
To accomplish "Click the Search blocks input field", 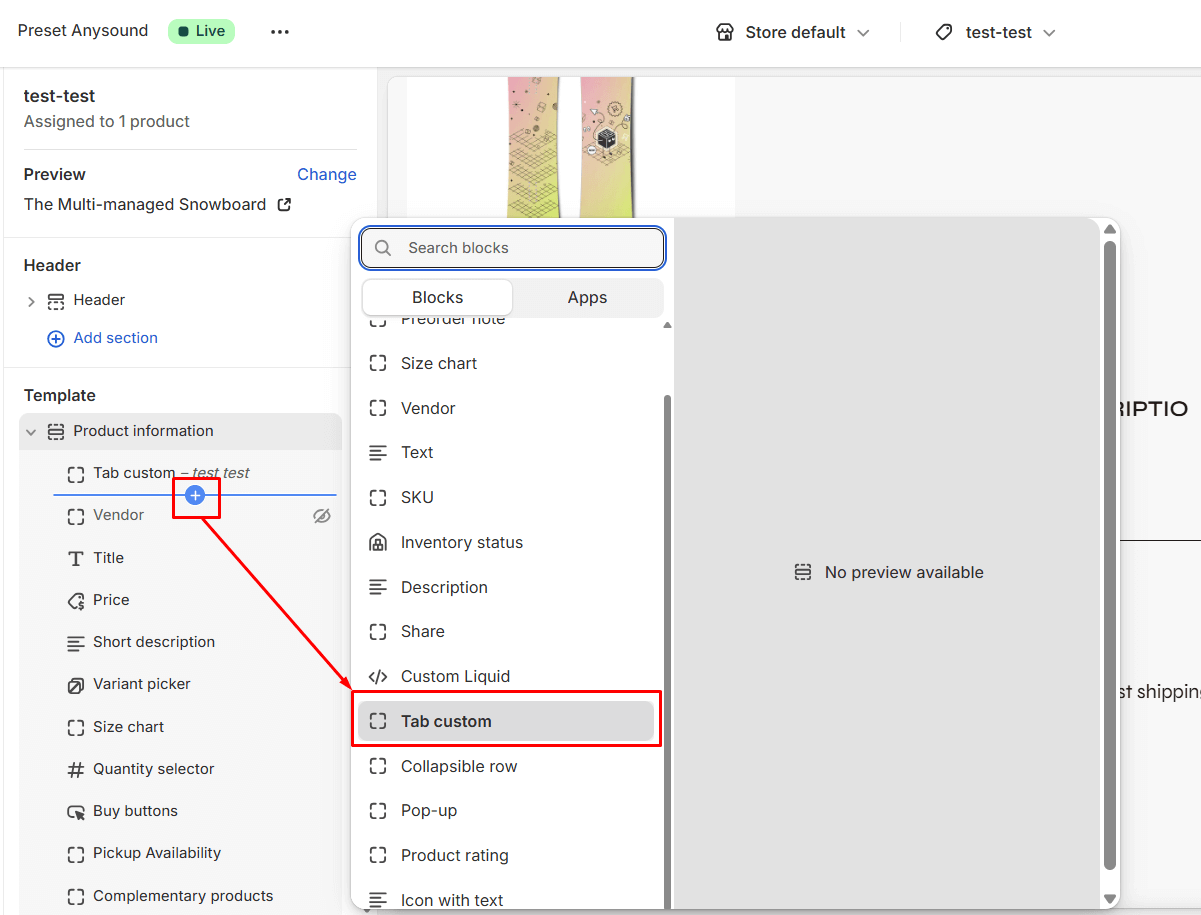I will click(511, 247).
